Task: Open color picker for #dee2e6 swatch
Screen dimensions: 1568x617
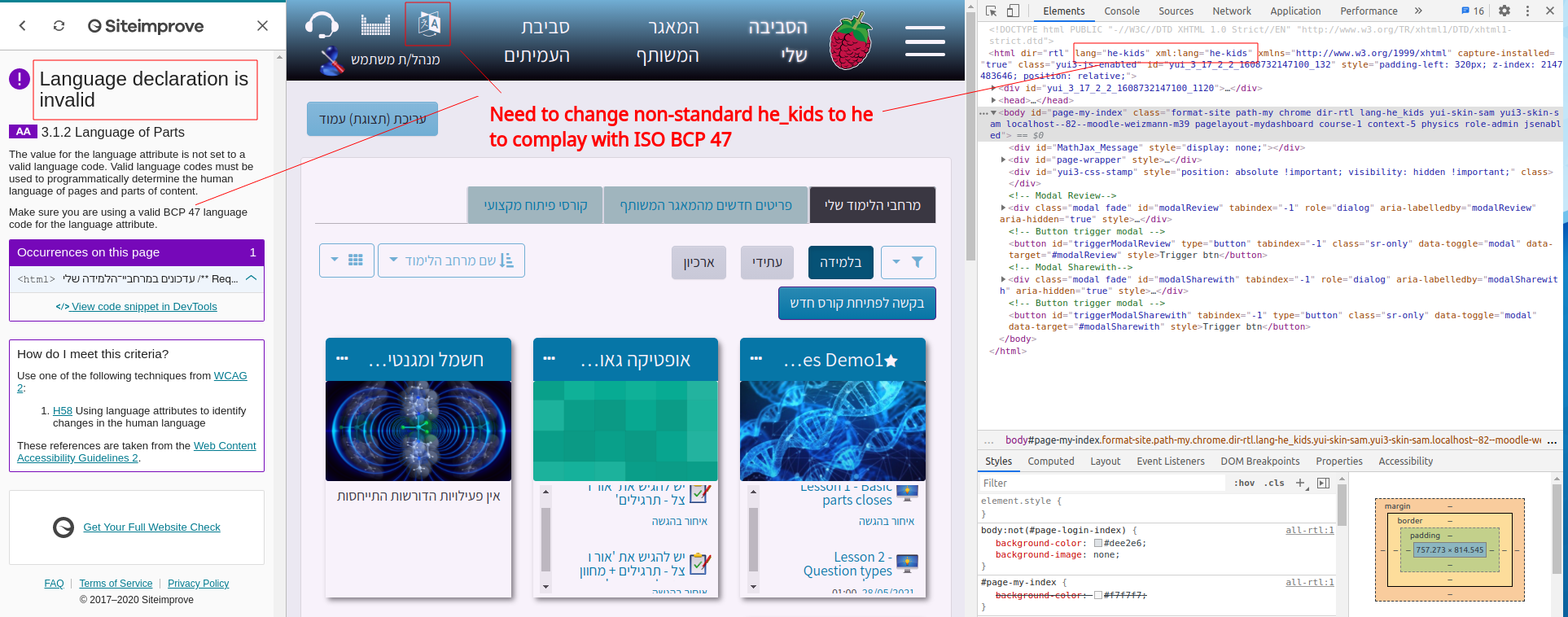Action: (1098, 543)
